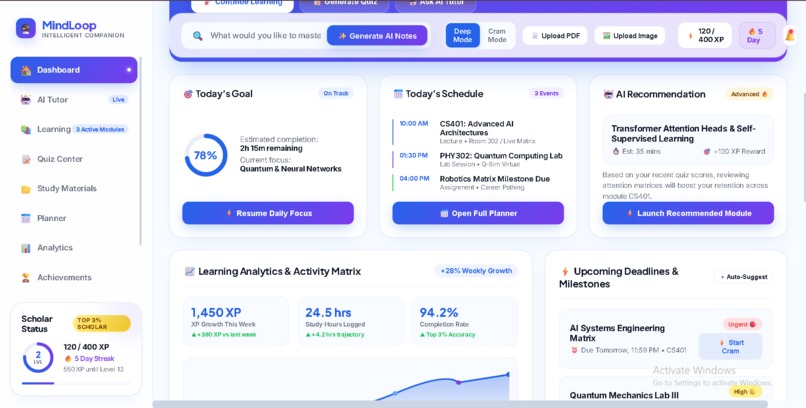This screenshot has height=408, width=806.
Task: Click the Study Materials folder icon
Action: pyautogui.click(x=26, y=189)
